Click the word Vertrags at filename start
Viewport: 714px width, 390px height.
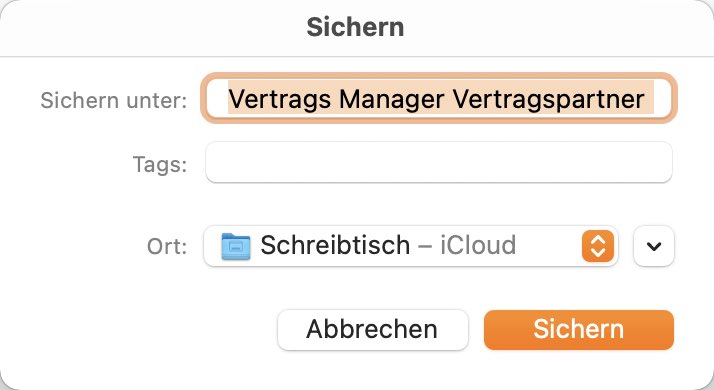(280, 99)
